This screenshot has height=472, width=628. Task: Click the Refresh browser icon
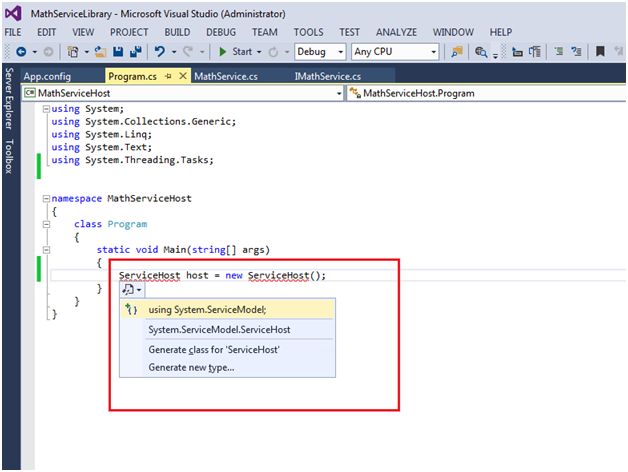pyautogui.click(x=273, y=52)
